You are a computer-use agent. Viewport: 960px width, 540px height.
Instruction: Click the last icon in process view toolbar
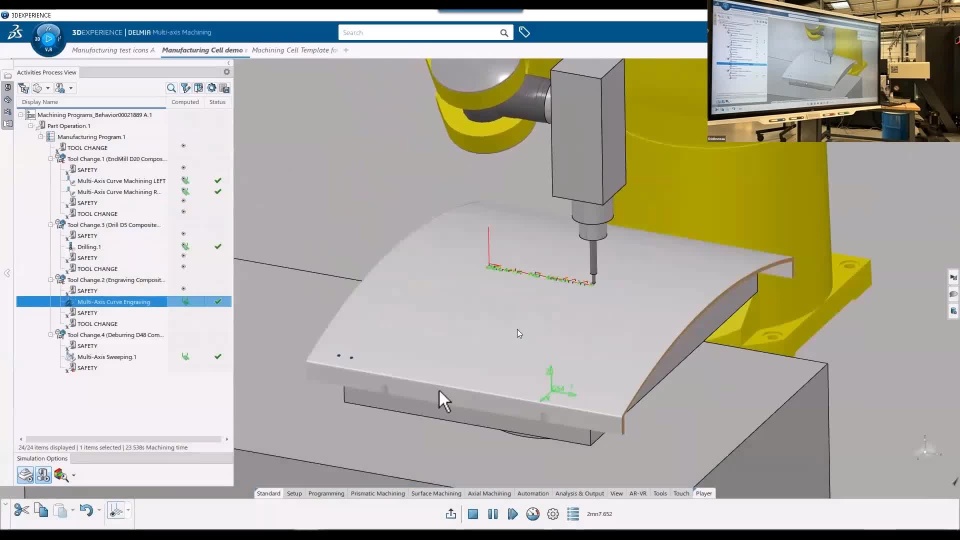tap(225, 88)
